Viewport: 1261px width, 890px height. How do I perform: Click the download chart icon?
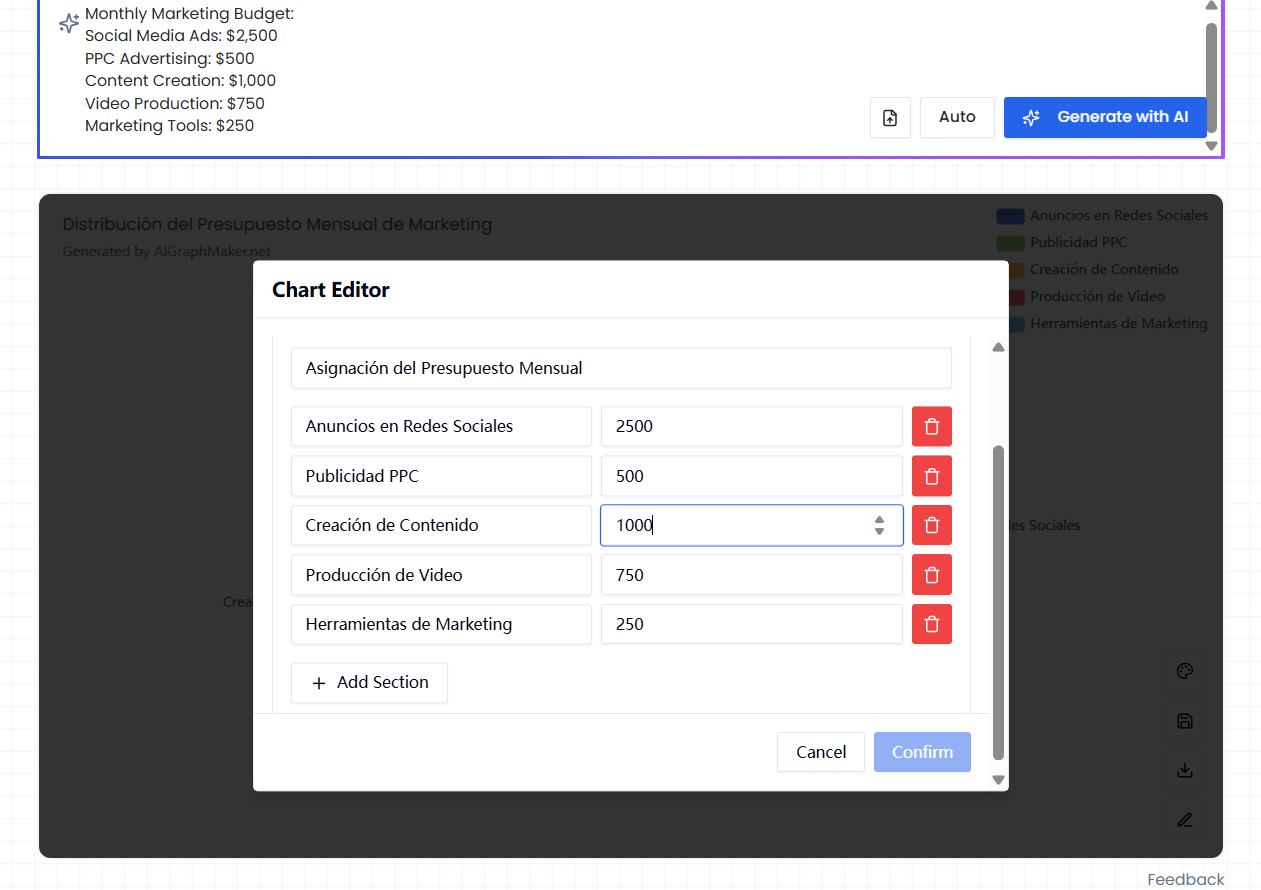pyautogui.click(x=1185, y=770)
